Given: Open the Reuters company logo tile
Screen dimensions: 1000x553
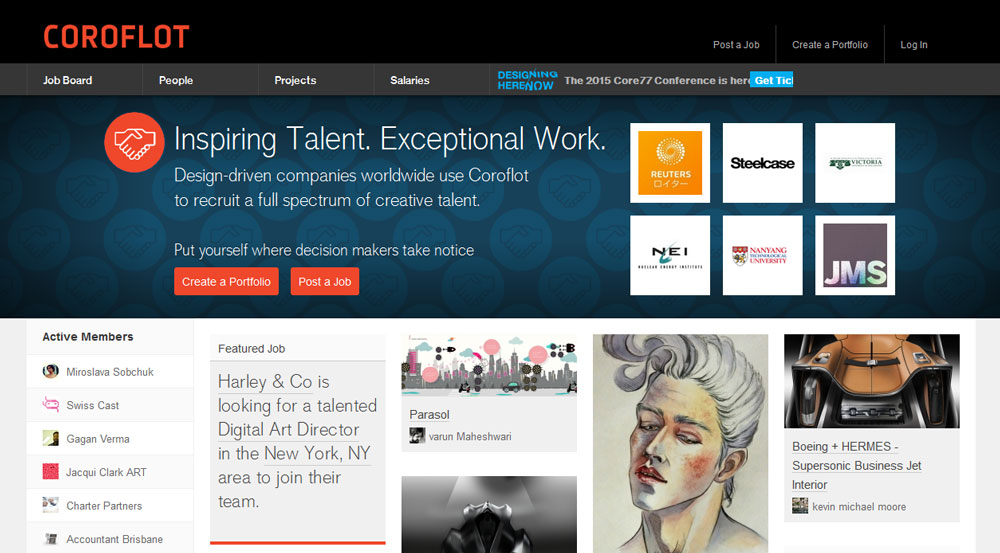Looking at the screenshot, I should (x=670, y=163).
